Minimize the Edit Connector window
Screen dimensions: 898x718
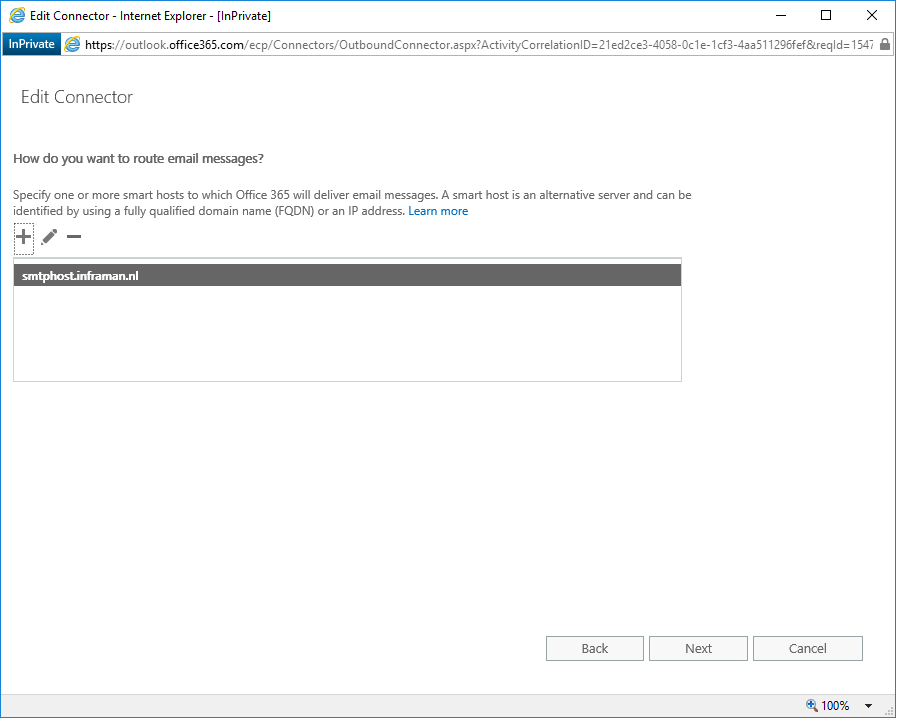(780, 15)
